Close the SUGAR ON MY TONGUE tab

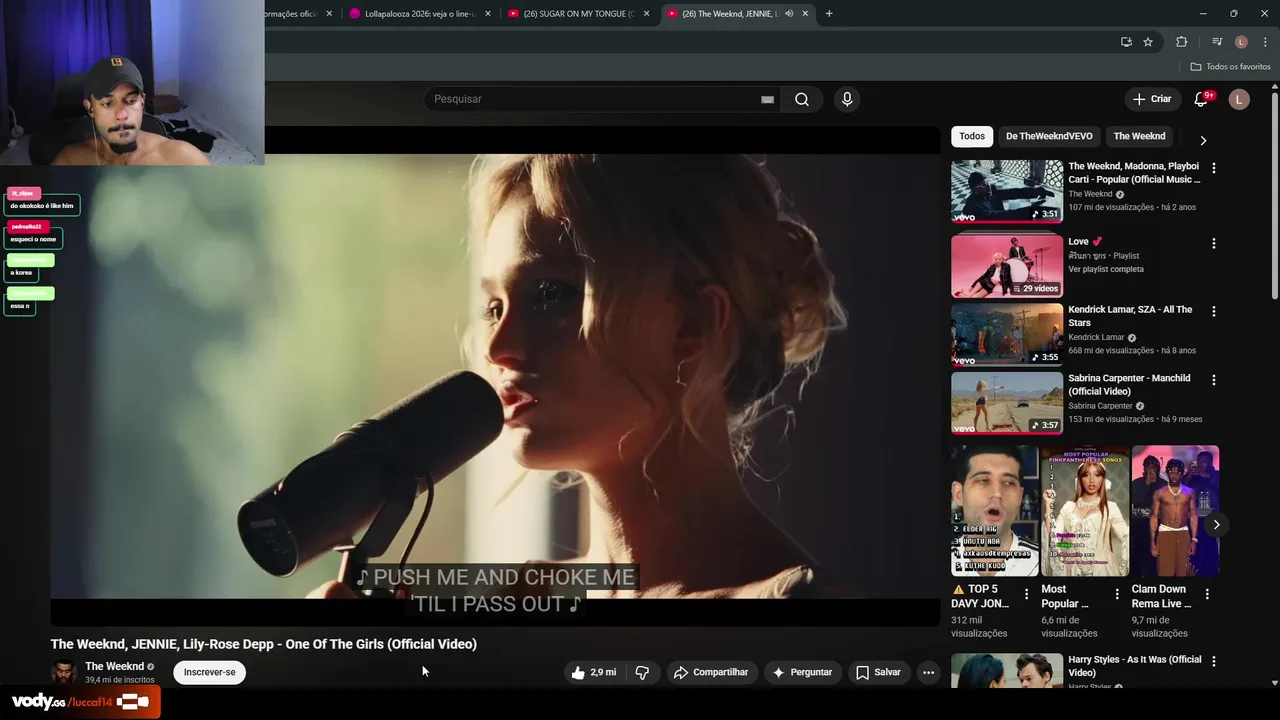pyautogui.click(x=646, y=14)
